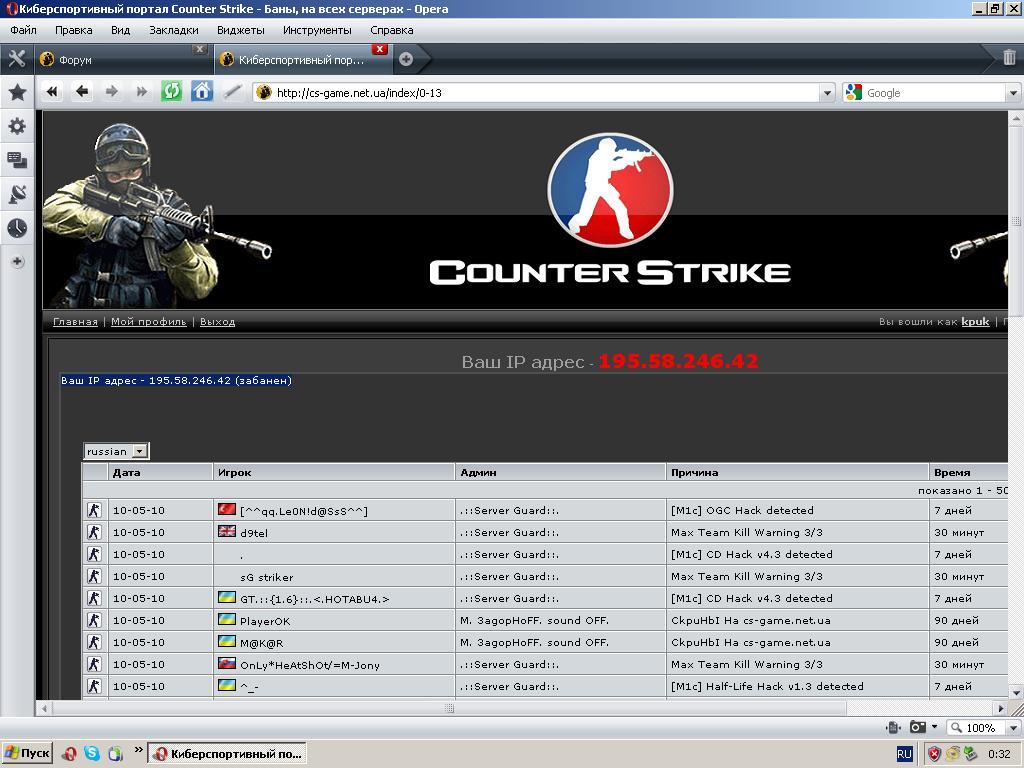The height and width of the screenshot is (768, 1024).
Task: Click the camera icon in the status bar
Action: (918, 728)
